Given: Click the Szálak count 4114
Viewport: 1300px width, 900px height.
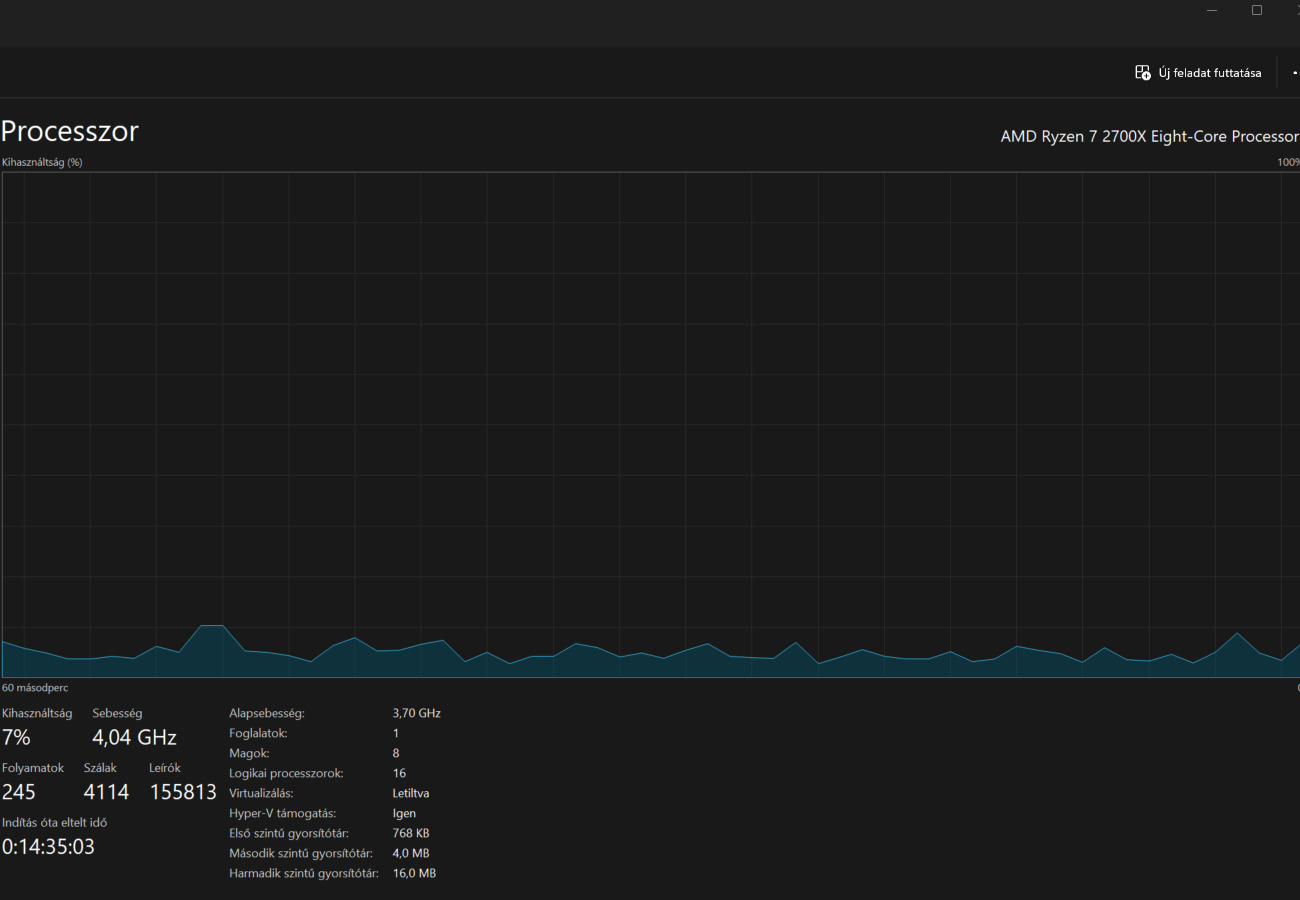Looking at the screenshot, I should click(106, 792).
